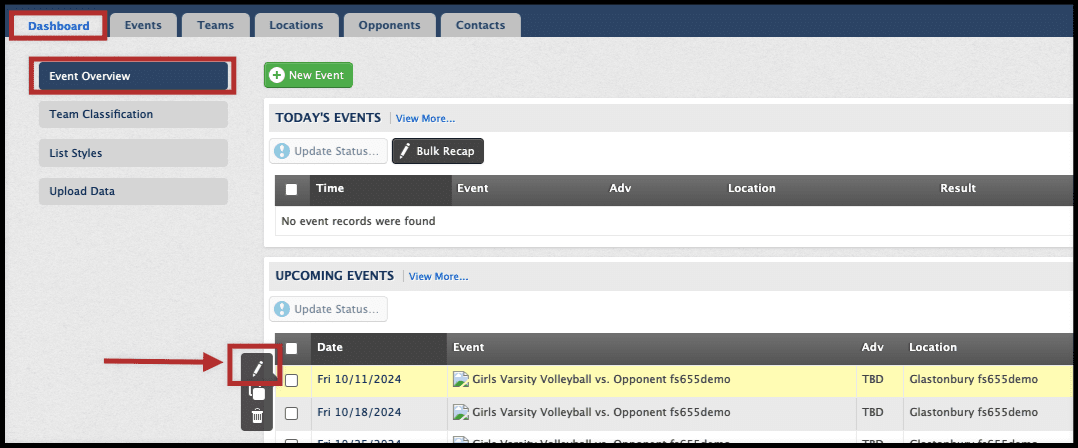Viewport: 1078px width, 448px height.
Task: Click the Result column header
Action: 958,188
